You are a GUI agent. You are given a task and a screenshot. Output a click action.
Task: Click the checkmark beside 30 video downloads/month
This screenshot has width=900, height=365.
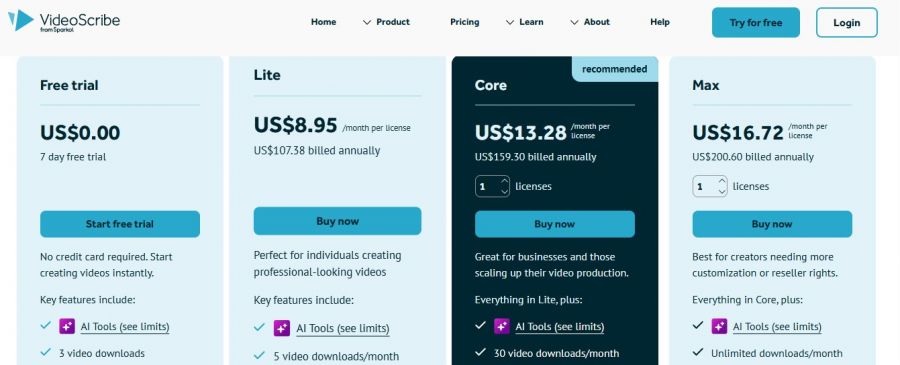pyautogui.click(x=480, y=352)
